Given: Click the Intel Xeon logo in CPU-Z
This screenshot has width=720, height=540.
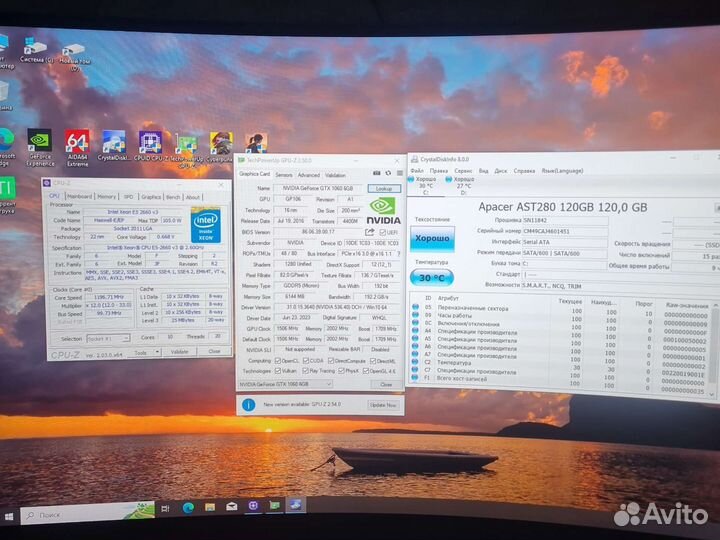Looking at the screenshot, I should [206, 225].
